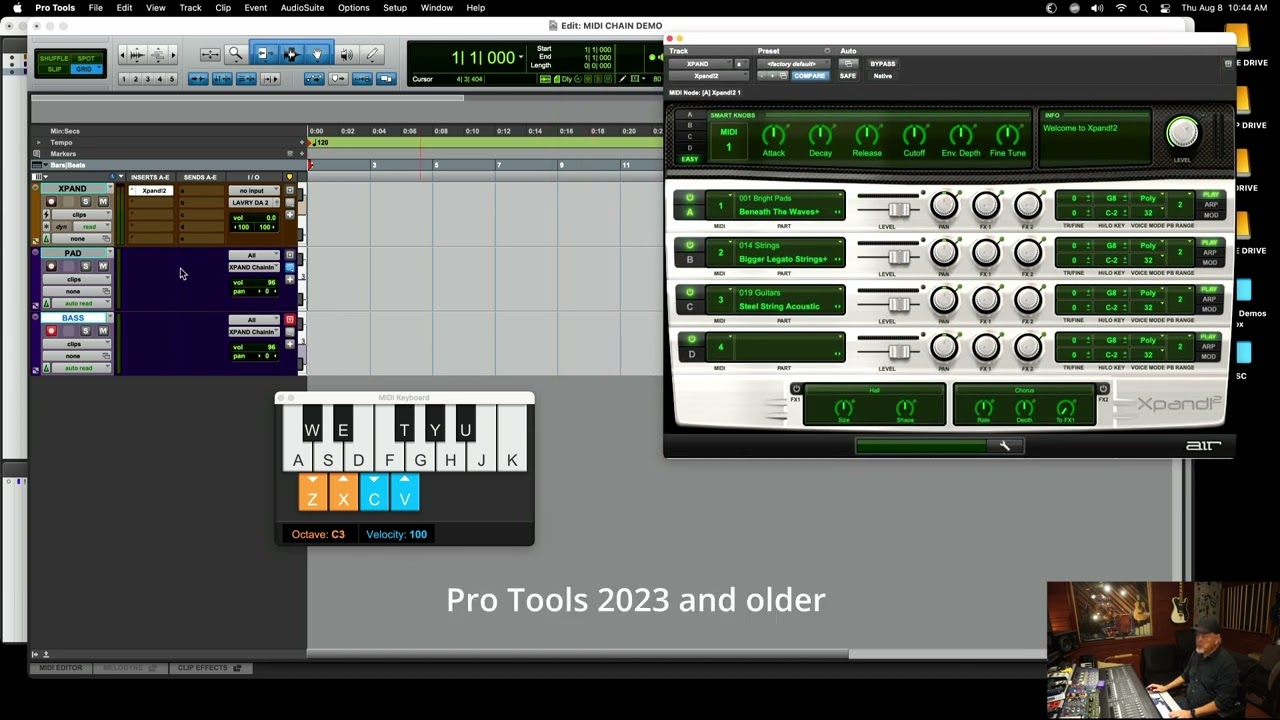Open the factory default preset dropdown
1280x720 pixels.
(792, 64)
